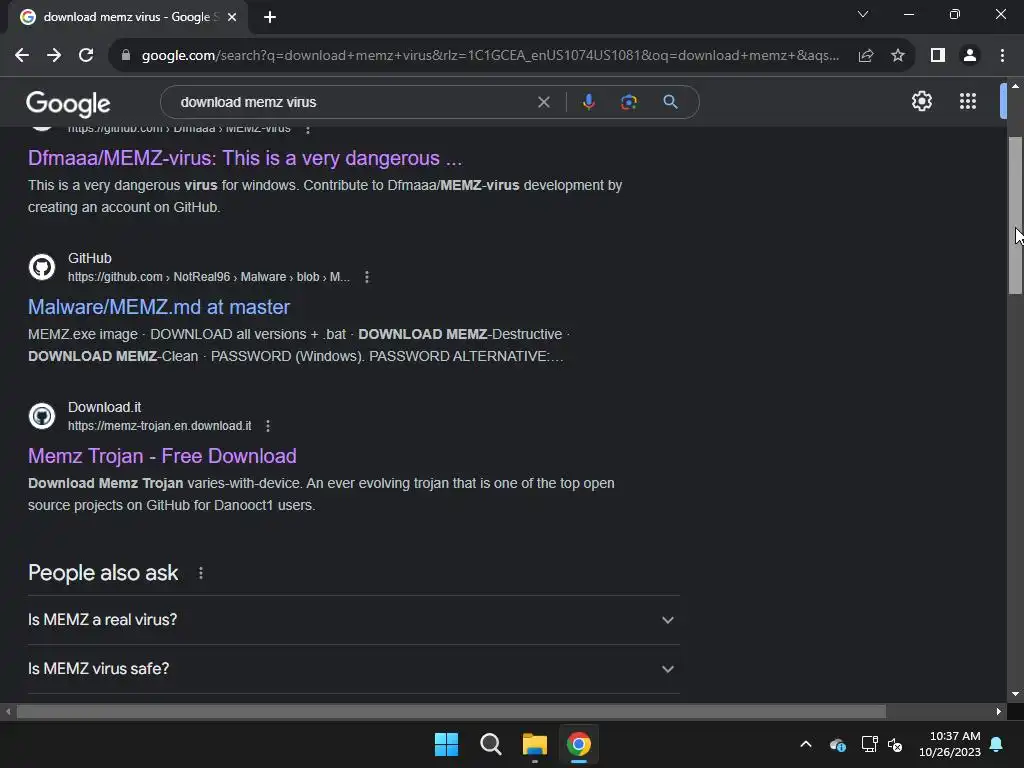Screen dimensions: 1024x768
Task: Expand 'Is MEMZ virus safe?' question
Action: coord(353,669)
